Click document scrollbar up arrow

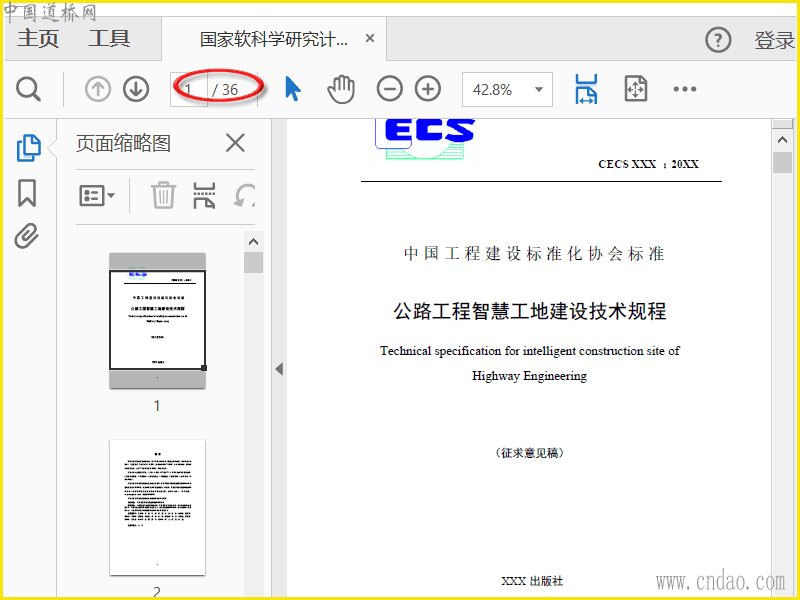click(782, 140)
